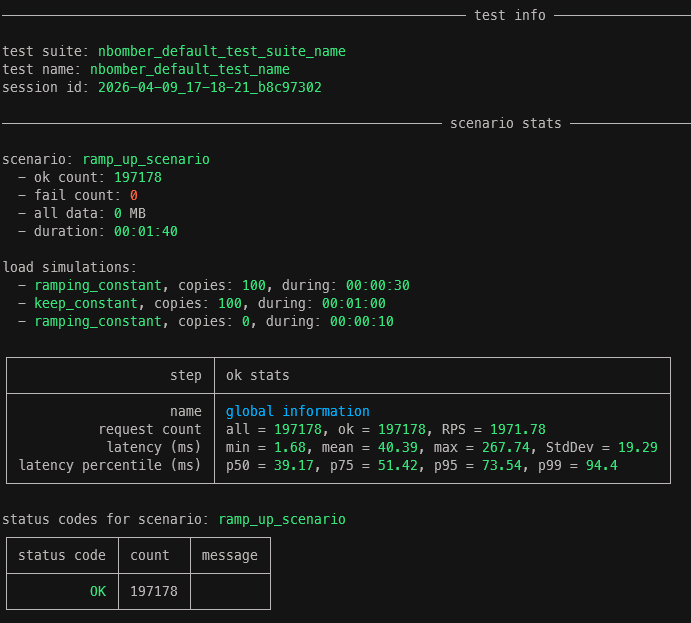Click the blue global information text

(x=297, y=411)
